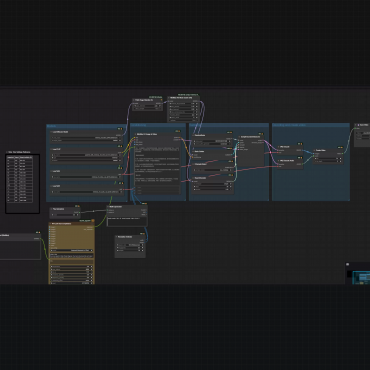This screenshot has height=370, width=370.
Task: Adjust the fps value slider in Create Video node
Action: [328, 158]
